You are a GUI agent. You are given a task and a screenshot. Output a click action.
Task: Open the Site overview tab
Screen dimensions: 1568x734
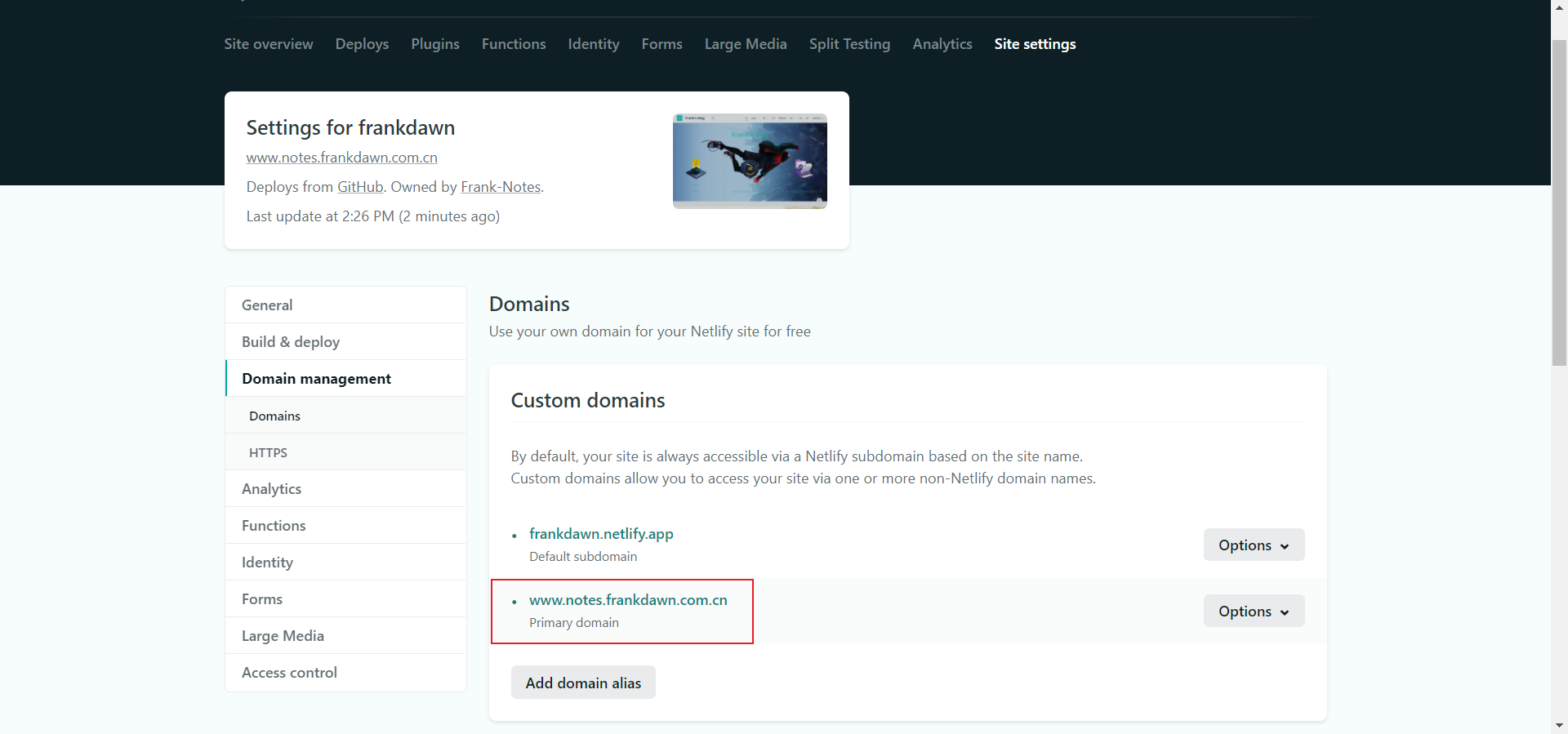269,44
